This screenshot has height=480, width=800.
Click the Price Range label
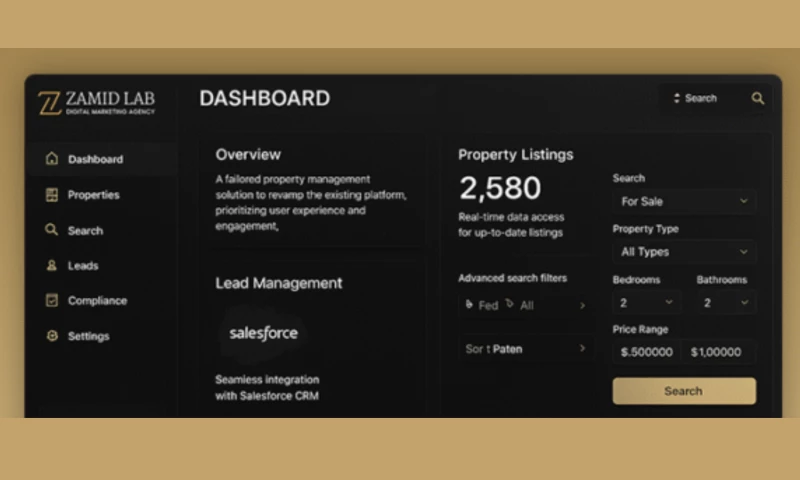pyautogui.click(x=640, y=330)
